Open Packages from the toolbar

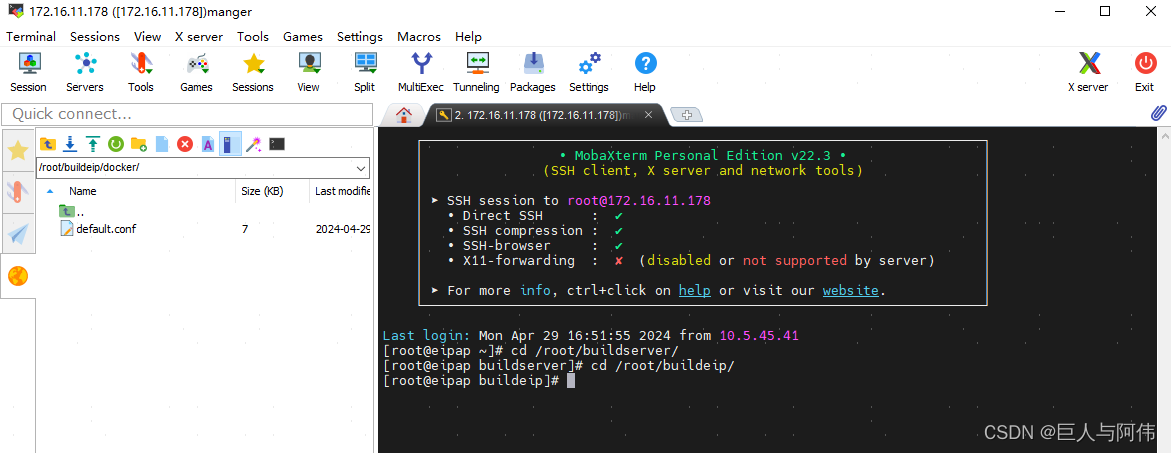click(532, 72)
